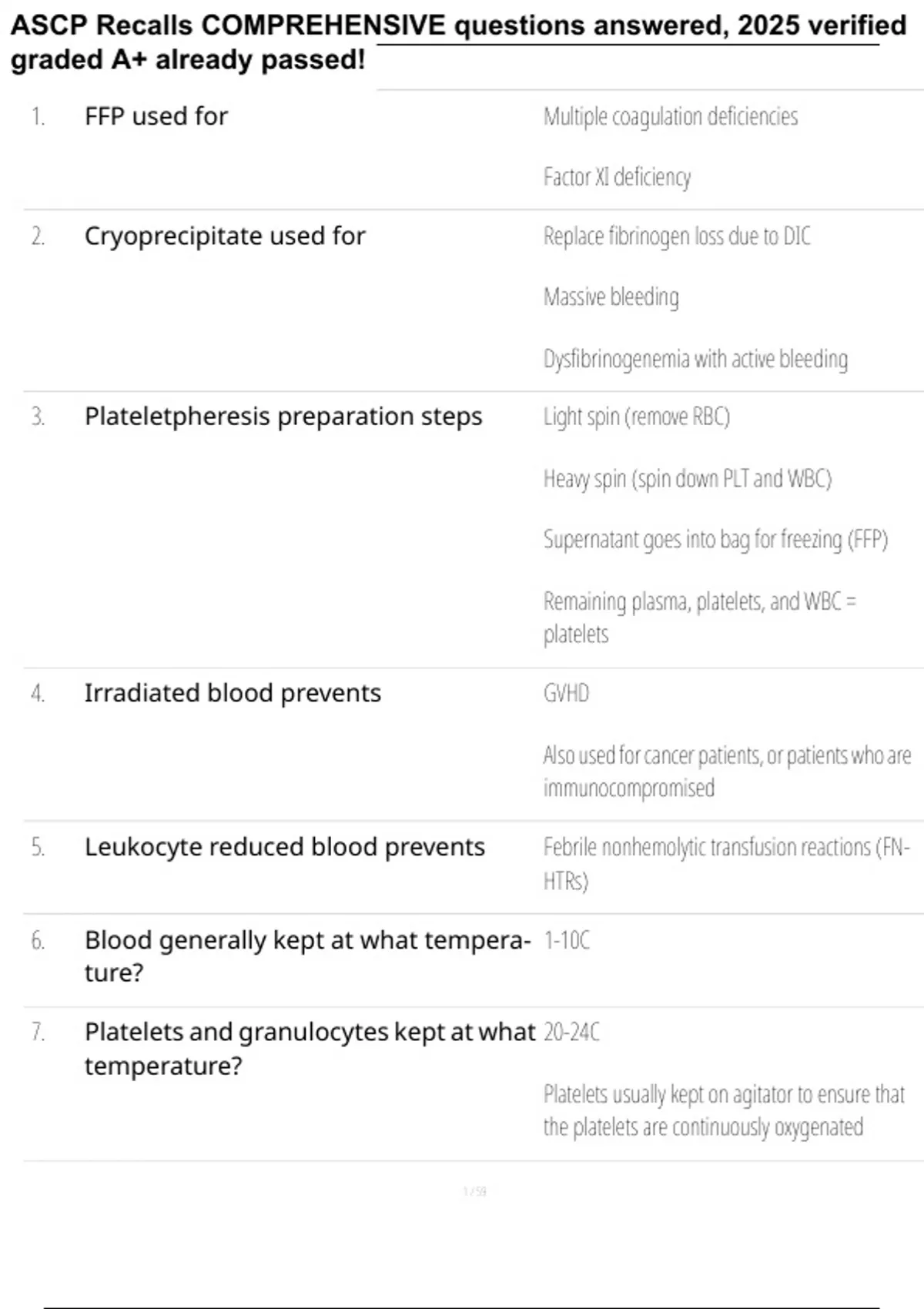Click the 'GVHD' answer

(566, 693)
